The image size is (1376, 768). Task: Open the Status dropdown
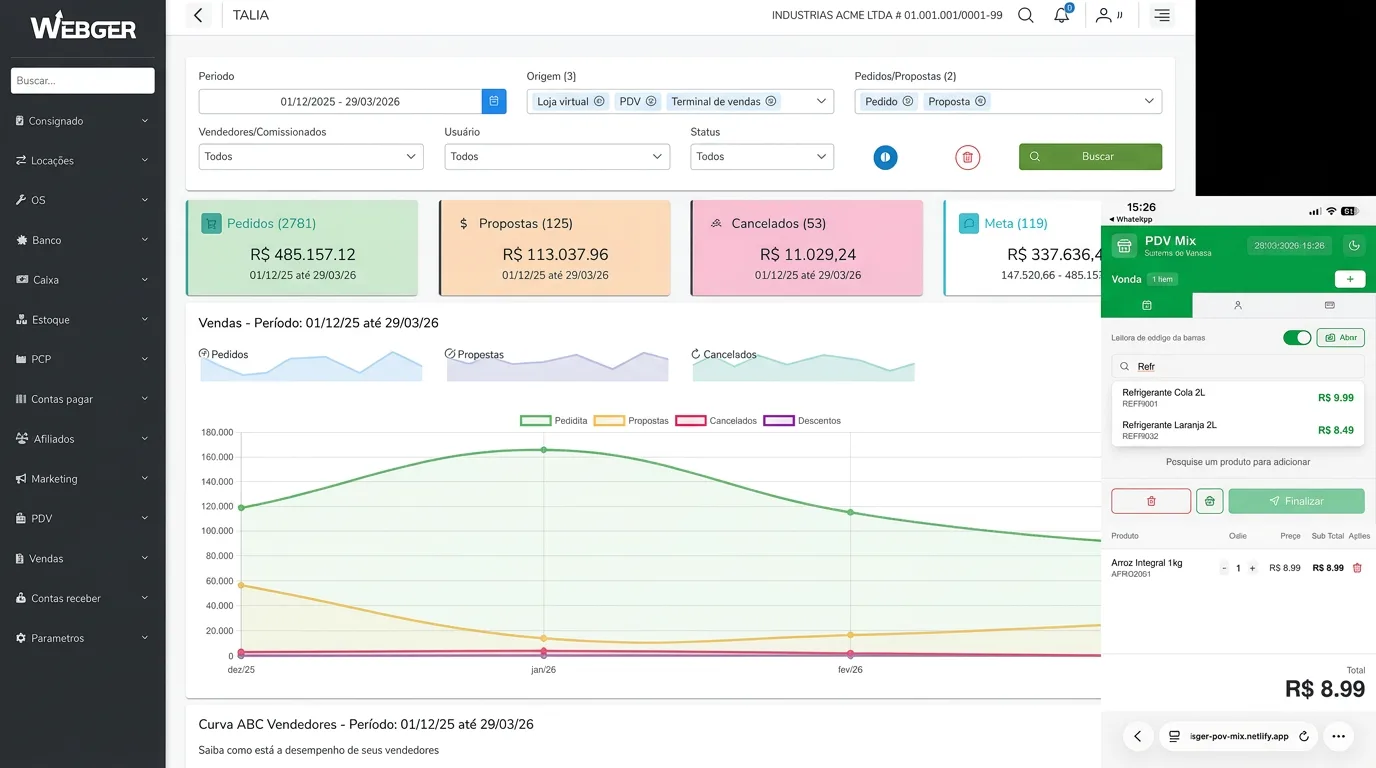click(x=762, y=157)
